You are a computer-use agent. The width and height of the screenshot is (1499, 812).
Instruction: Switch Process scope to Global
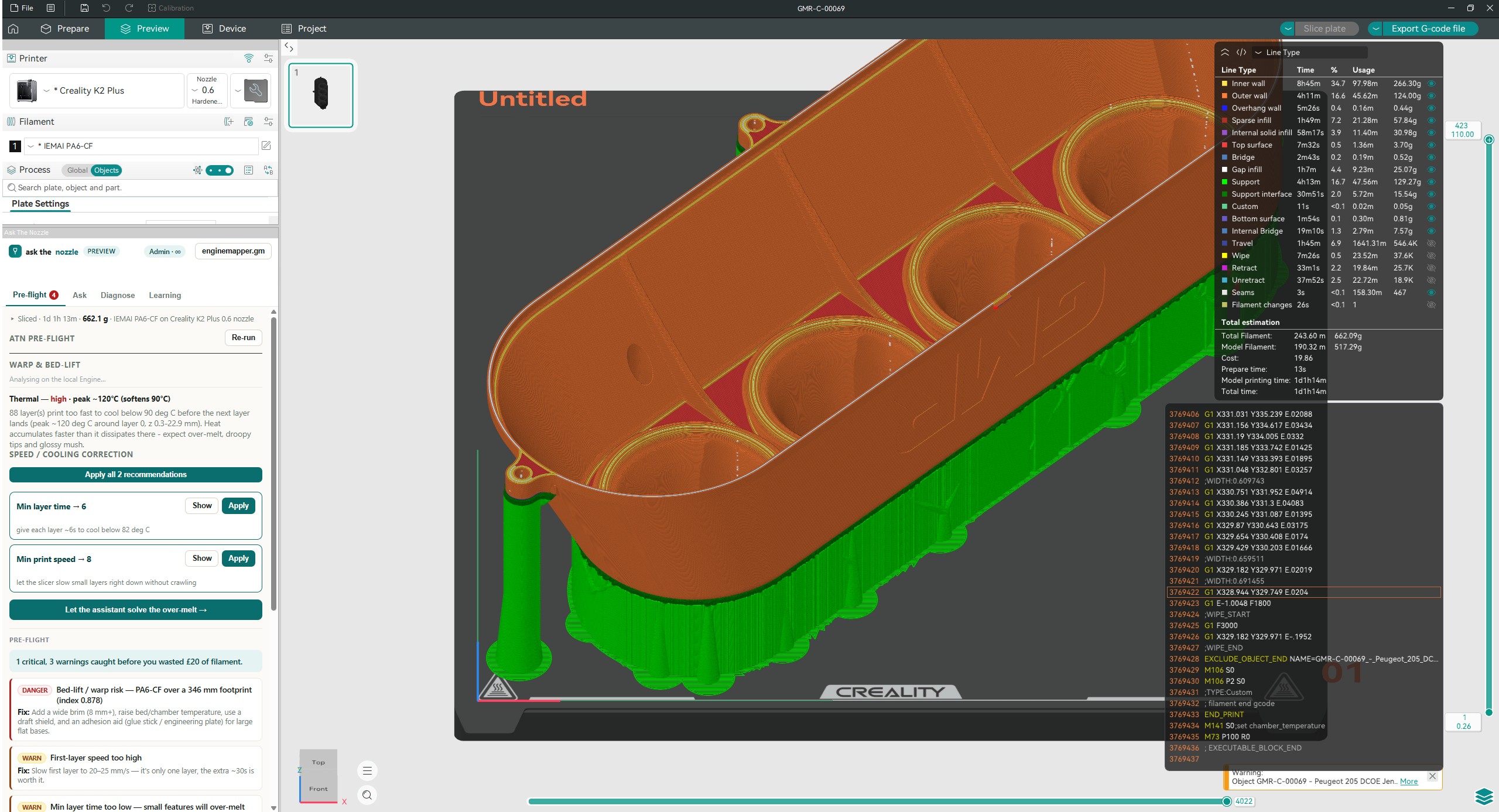77,170
